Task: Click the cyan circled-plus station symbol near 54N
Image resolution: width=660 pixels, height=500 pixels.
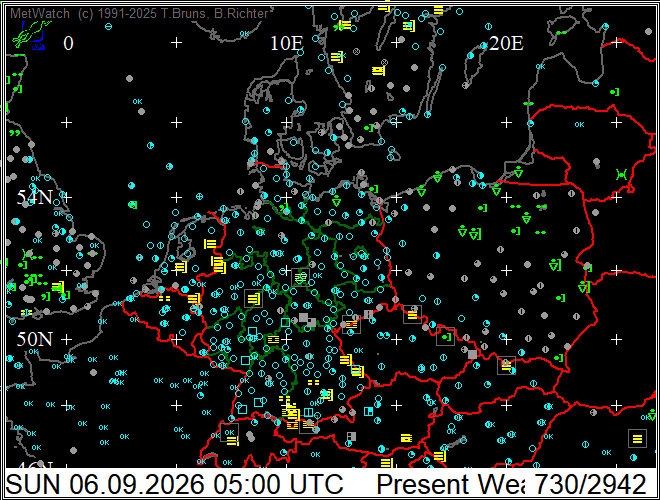Action: coord(200,196)
